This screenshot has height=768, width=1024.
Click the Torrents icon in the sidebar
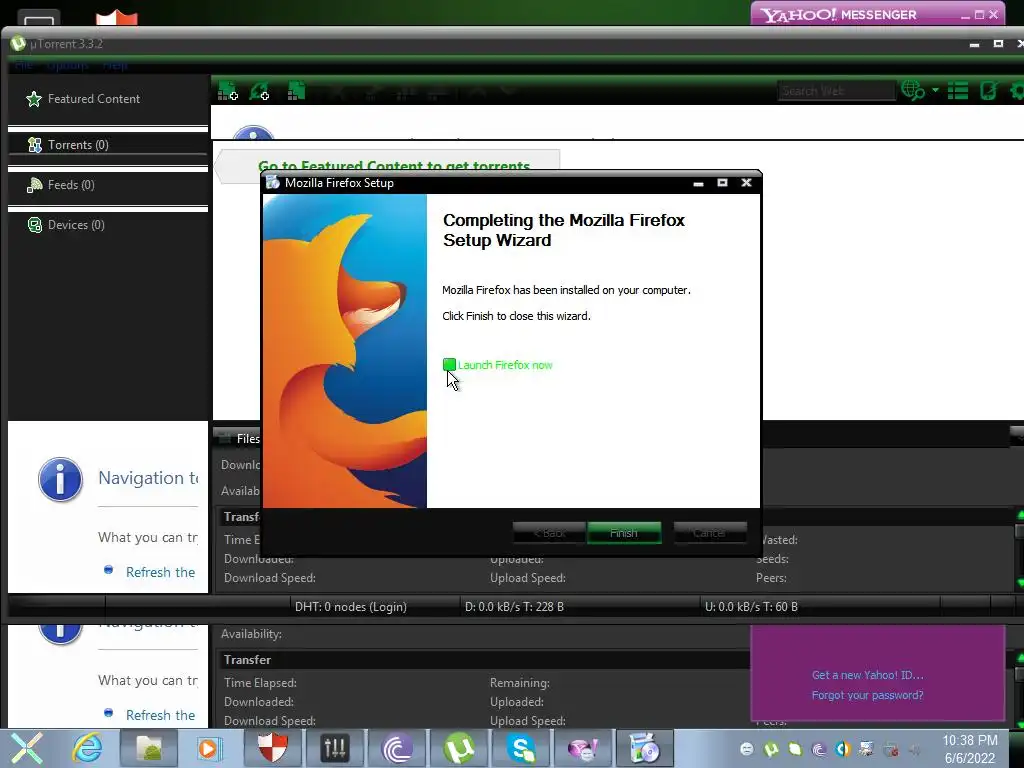(x=35, y=144)
